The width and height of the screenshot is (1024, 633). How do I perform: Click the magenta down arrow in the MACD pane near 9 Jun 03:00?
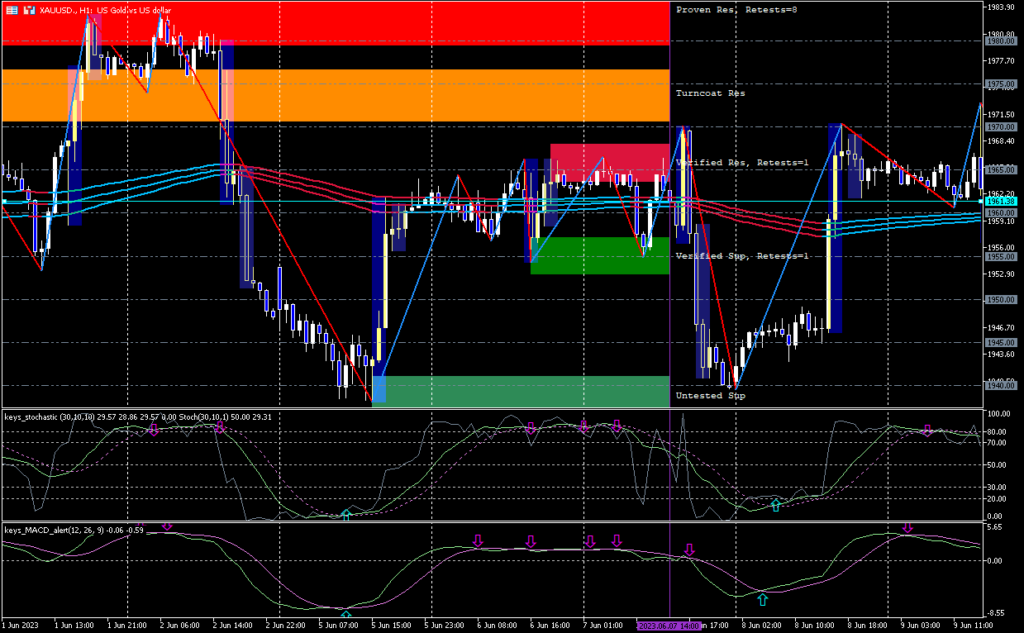(x=907, y=527)
